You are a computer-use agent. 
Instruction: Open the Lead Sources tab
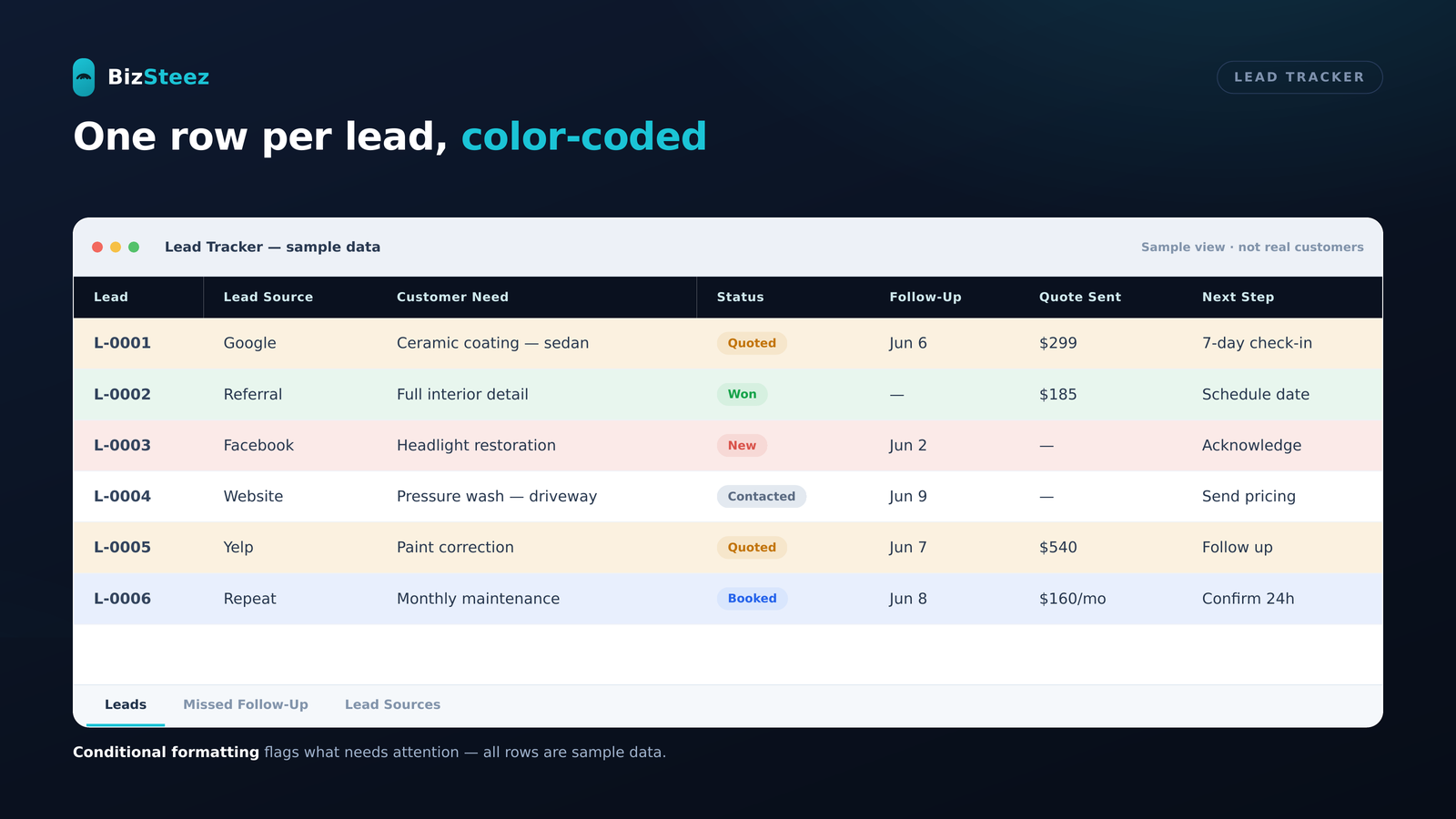pyautogui.click(x=392, y=704)
